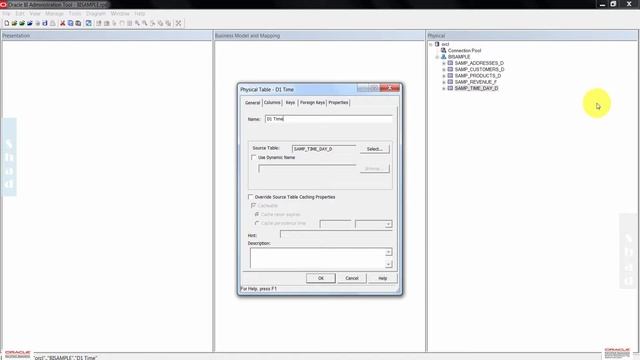Click the red Cut icon in toolbar
Viewport: 640px width, 360px height.
click(62, 23)
